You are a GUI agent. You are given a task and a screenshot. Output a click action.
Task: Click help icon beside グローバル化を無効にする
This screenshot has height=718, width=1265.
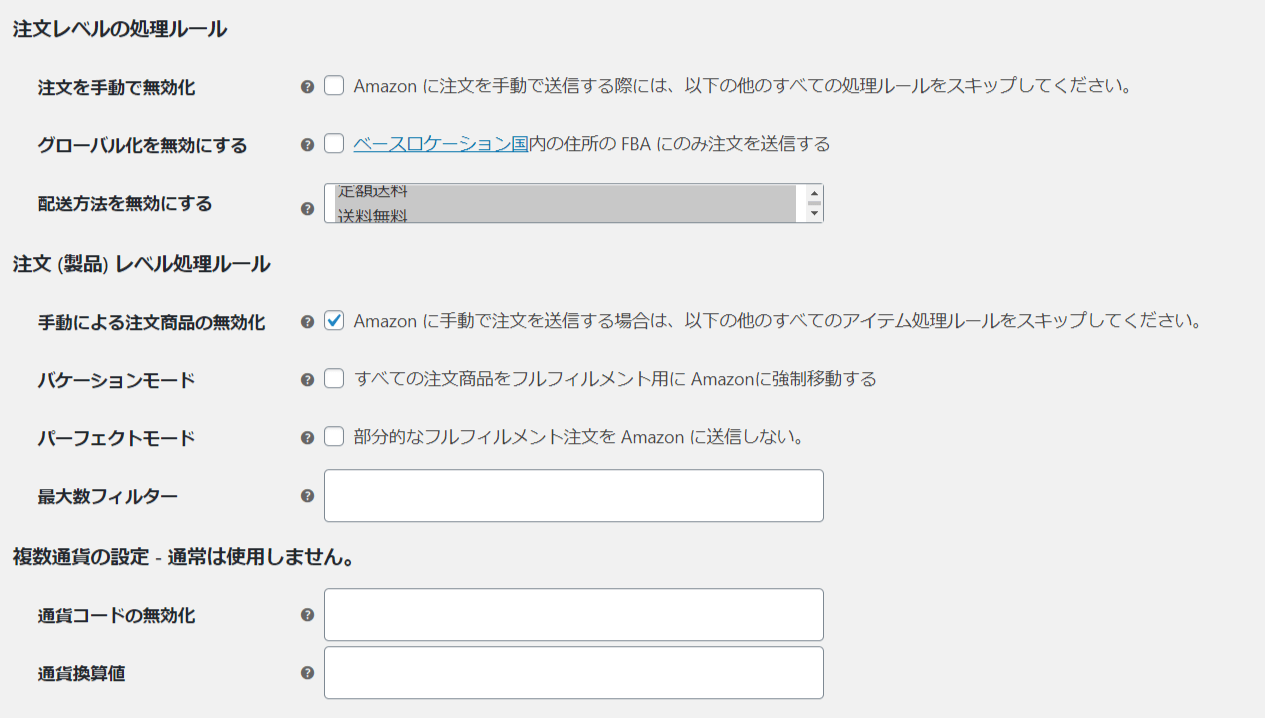pos(307,144)
